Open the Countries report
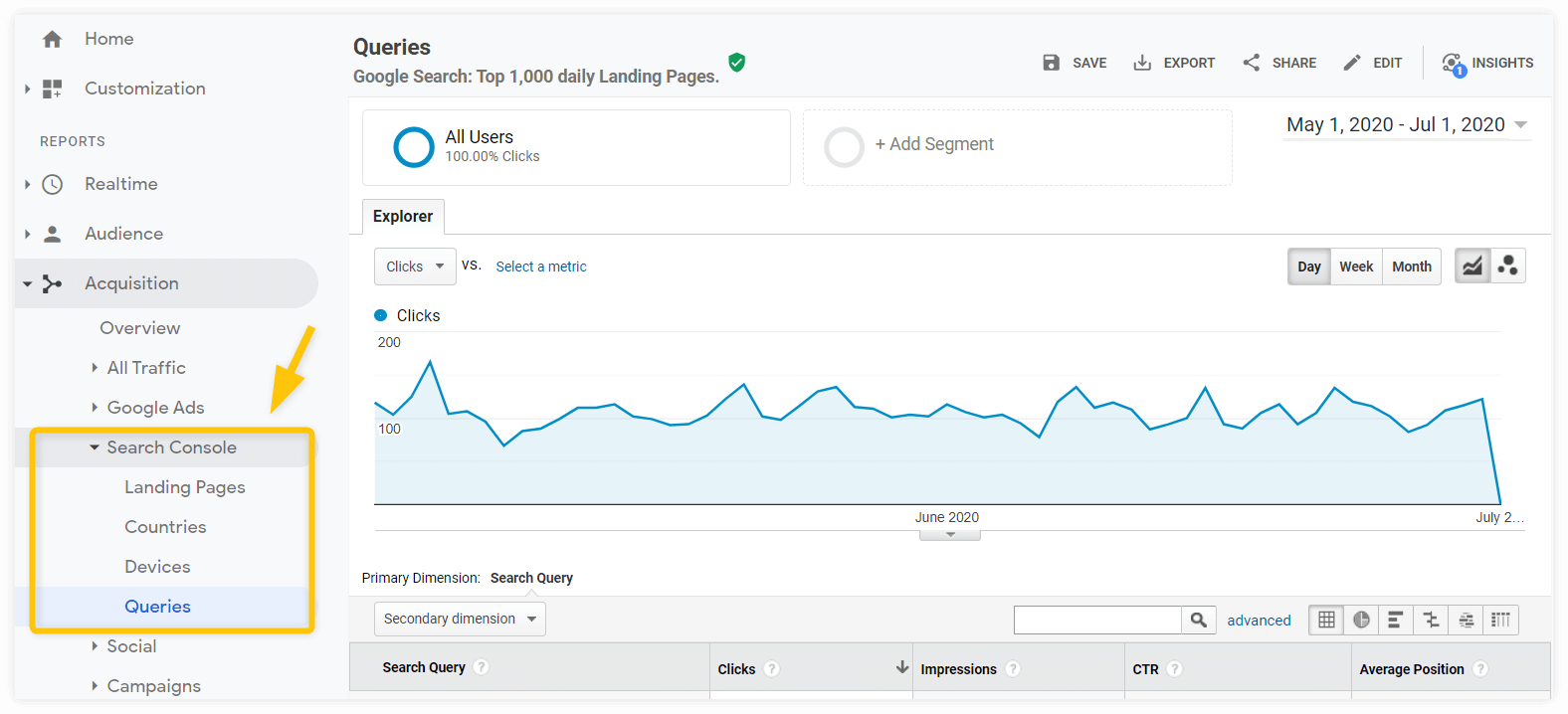 (165, 527)
